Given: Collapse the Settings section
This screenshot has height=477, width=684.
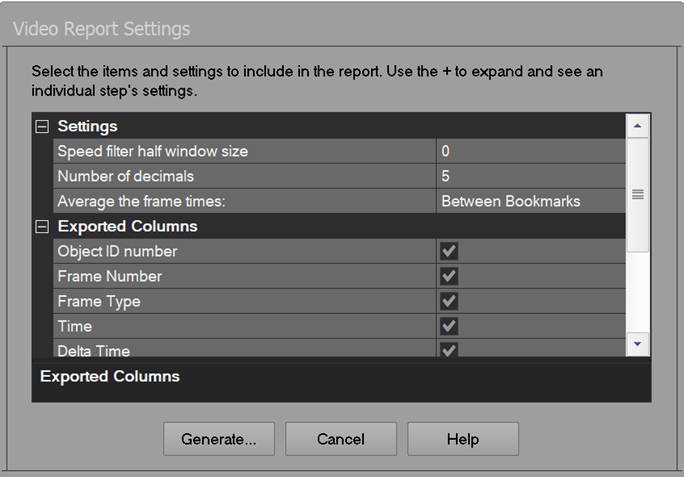Looking at the screenshot, I should [x=42, y=127].
